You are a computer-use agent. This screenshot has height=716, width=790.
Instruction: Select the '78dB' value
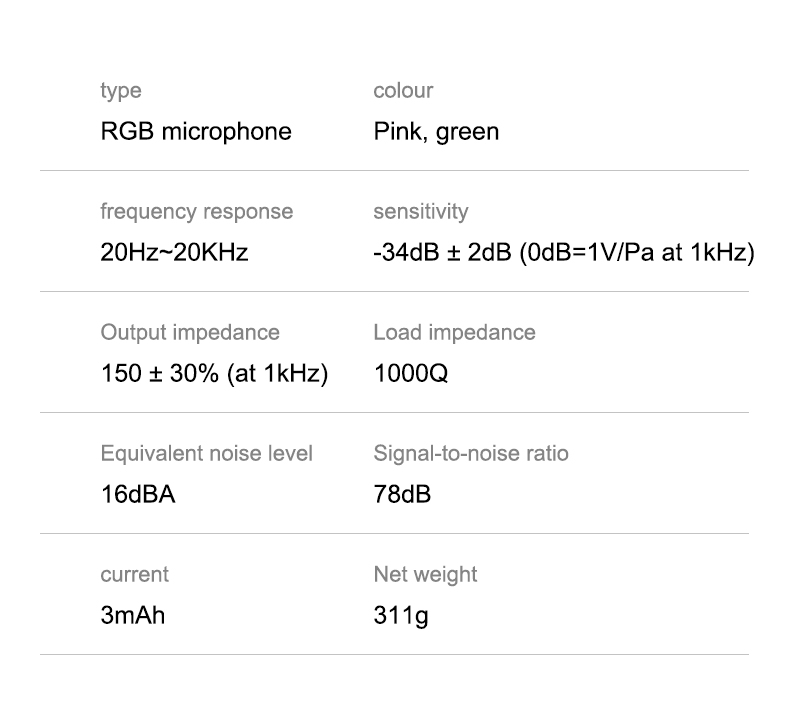(402, 495)
